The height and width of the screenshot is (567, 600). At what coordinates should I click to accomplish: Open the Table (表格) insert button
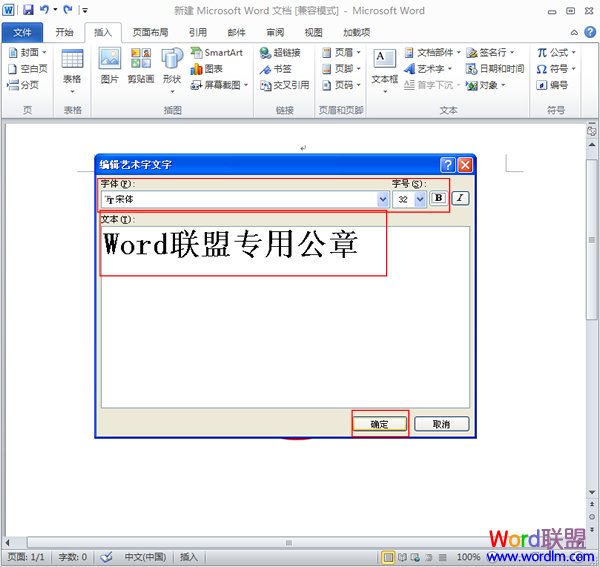[72, 71]
